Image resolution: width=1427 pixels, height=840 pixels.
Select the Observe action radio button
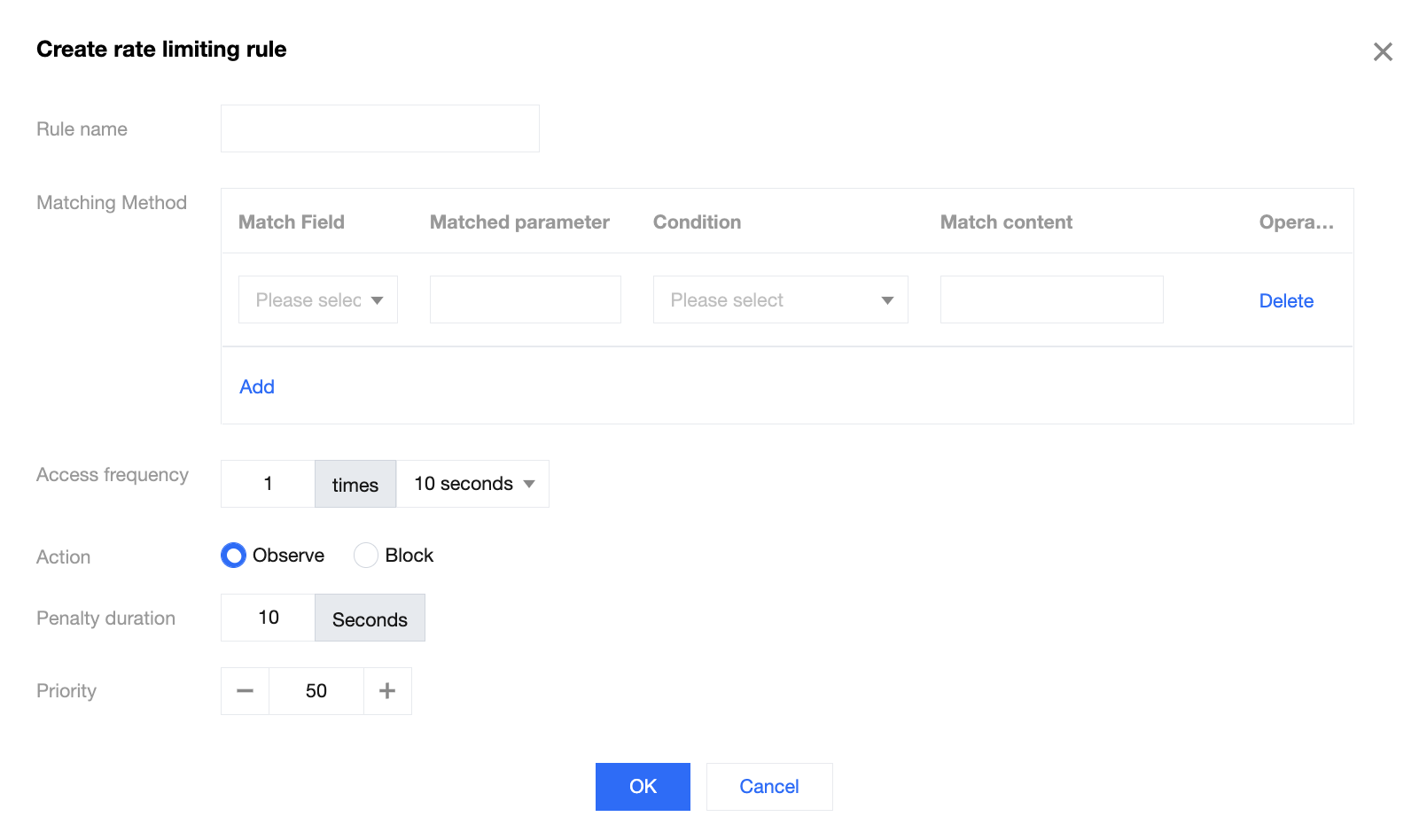[233, 556]
